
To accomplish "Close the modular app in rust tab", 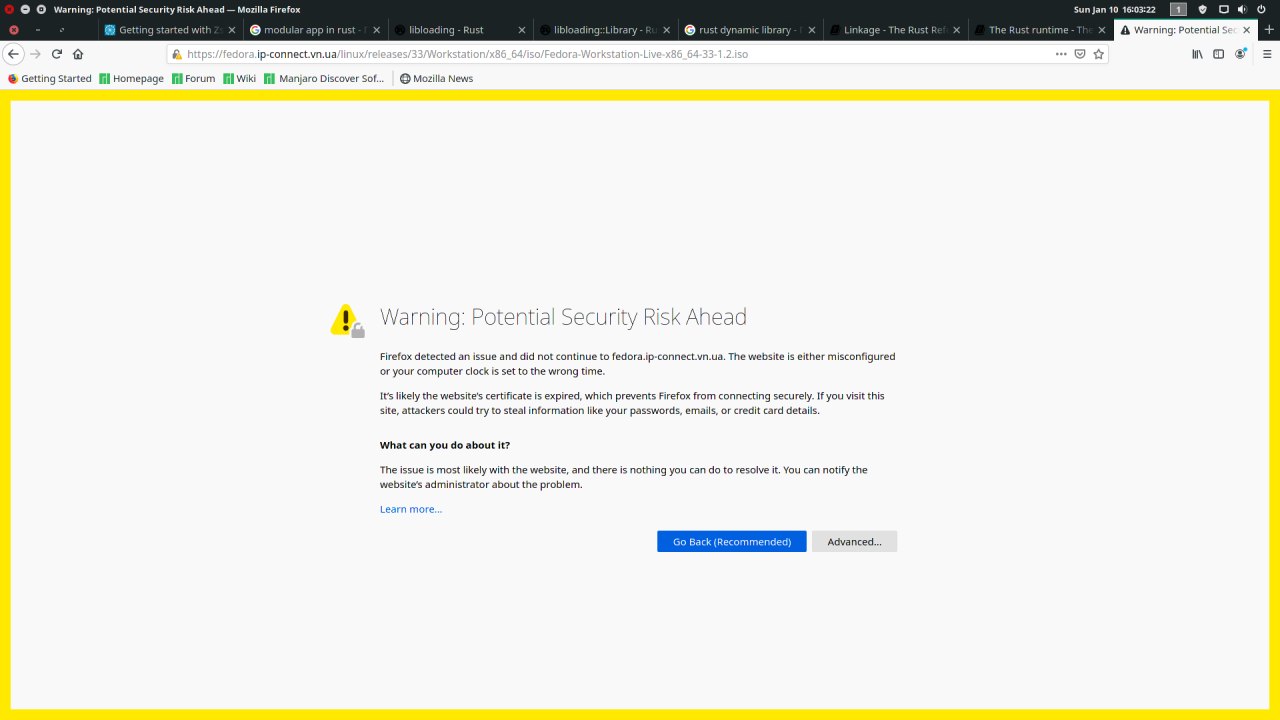I will (376, 30).
